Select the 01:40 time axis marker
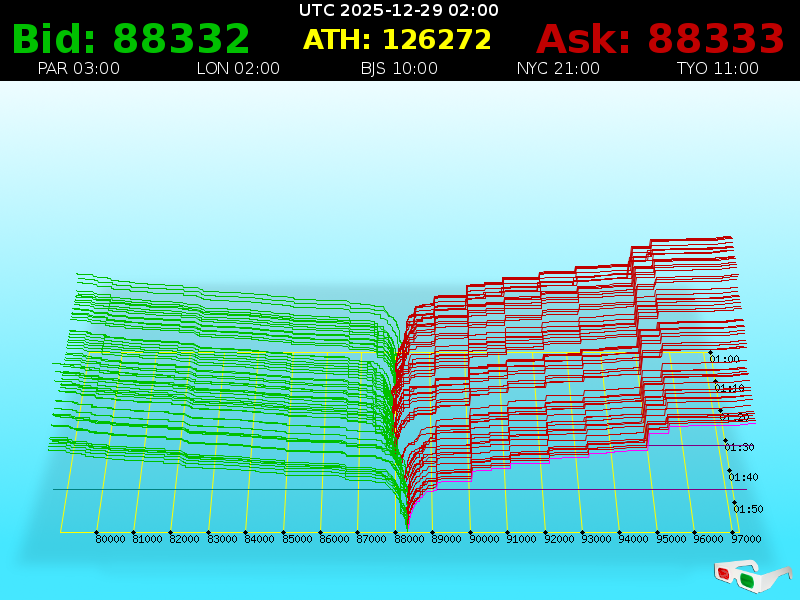This screenshot has width=800, height=600. click(x=744, y=477)
